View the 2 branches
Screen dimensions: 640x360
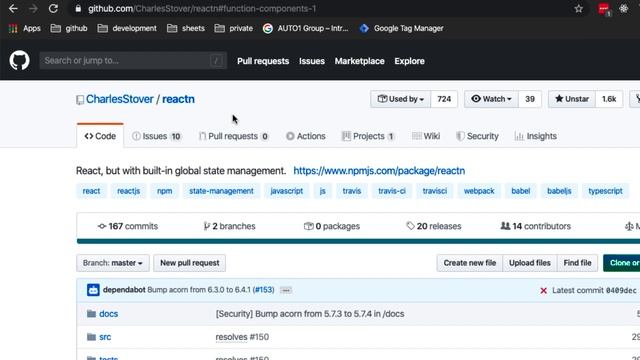[229, 226]
